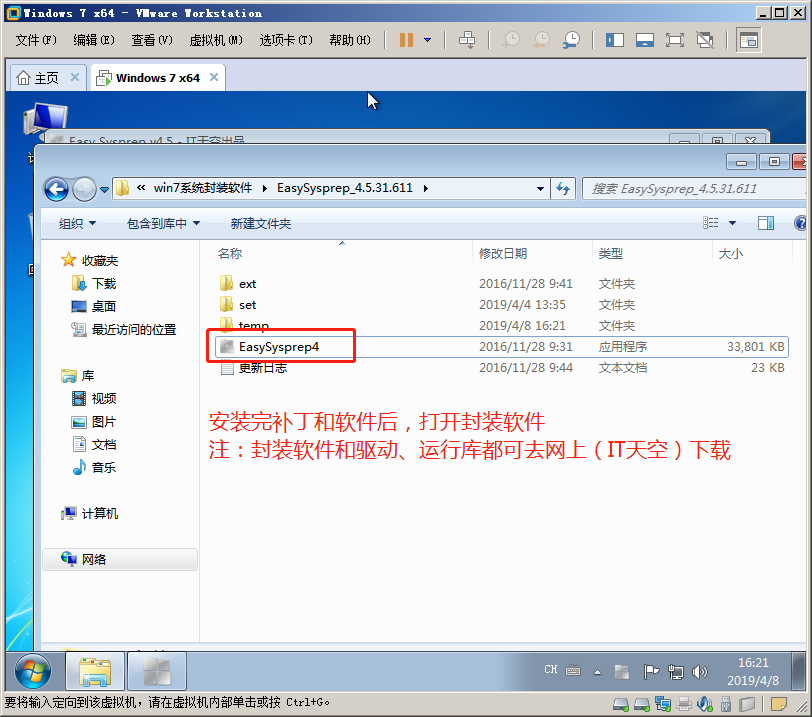Show hidden tray icons arrow

(x=597, y=672)
